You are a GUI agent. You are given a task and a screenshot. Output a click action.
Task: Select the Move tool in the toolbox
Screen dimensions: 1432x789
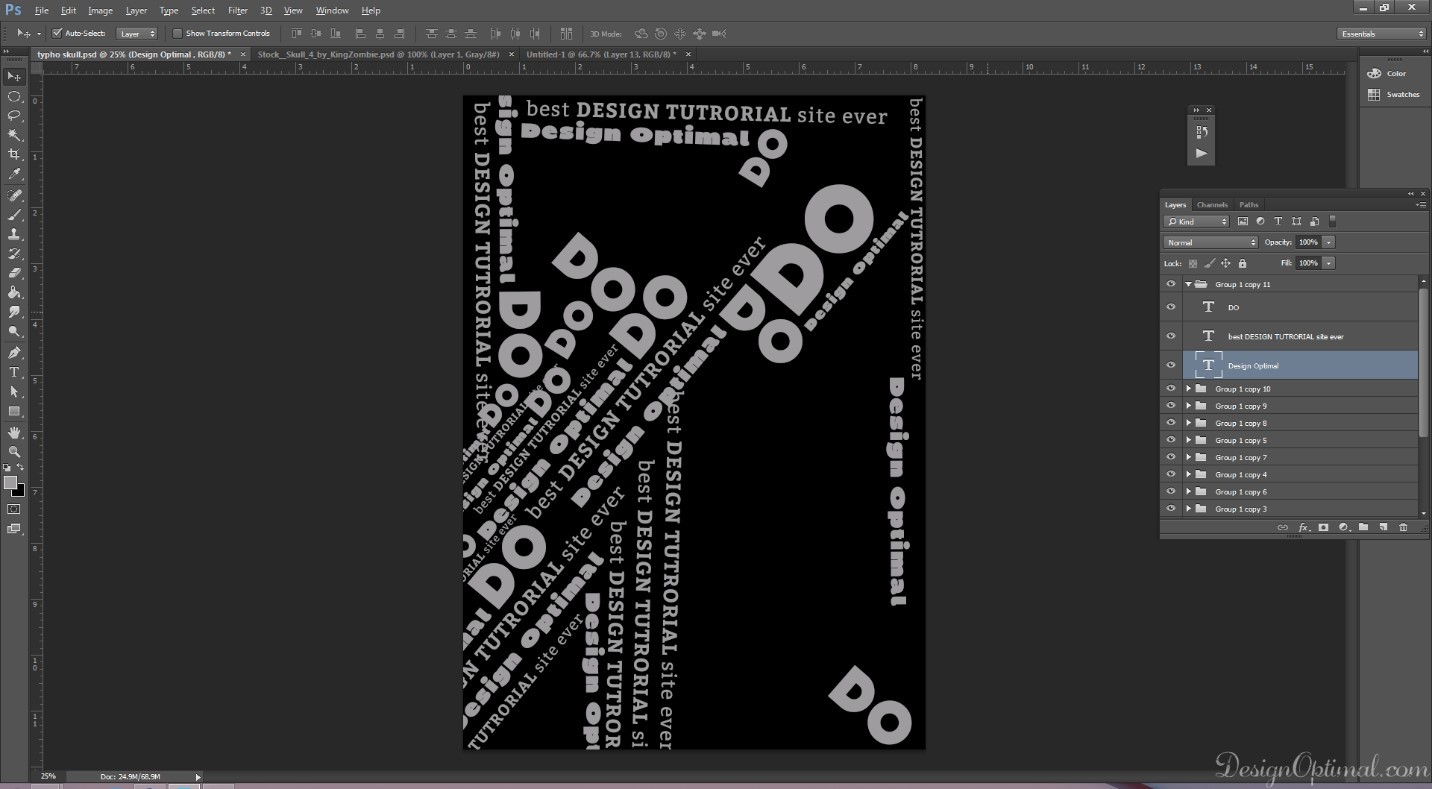pyautogui.click(x=14, y=77)
